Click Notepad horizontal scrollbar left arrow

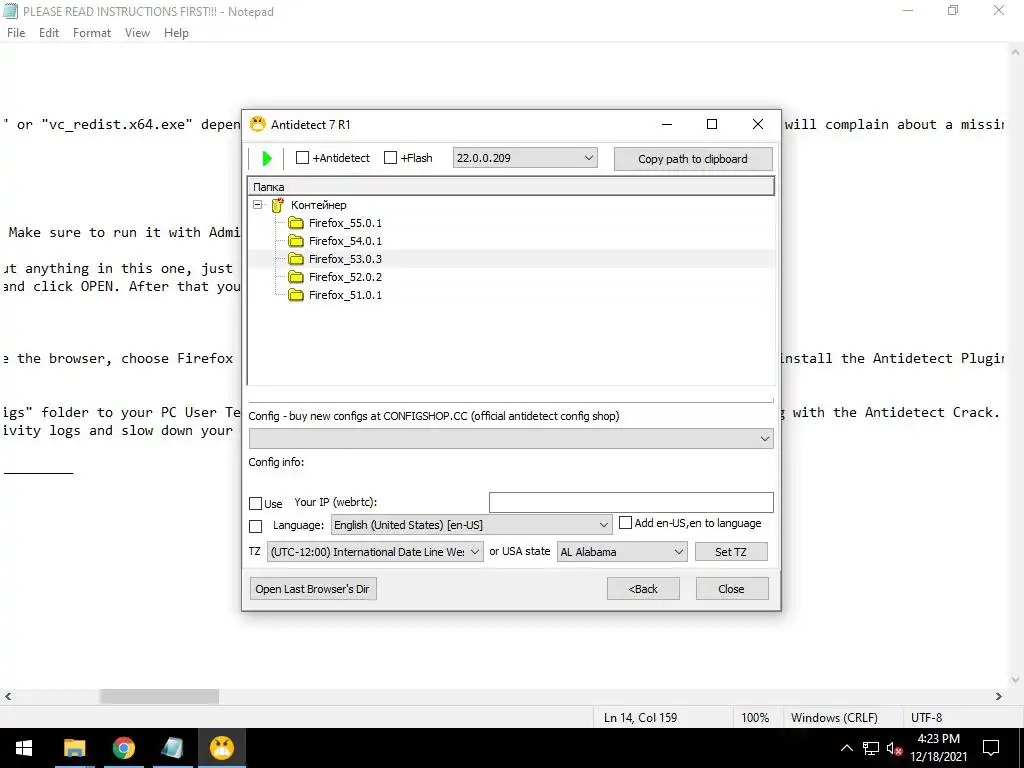8,696
